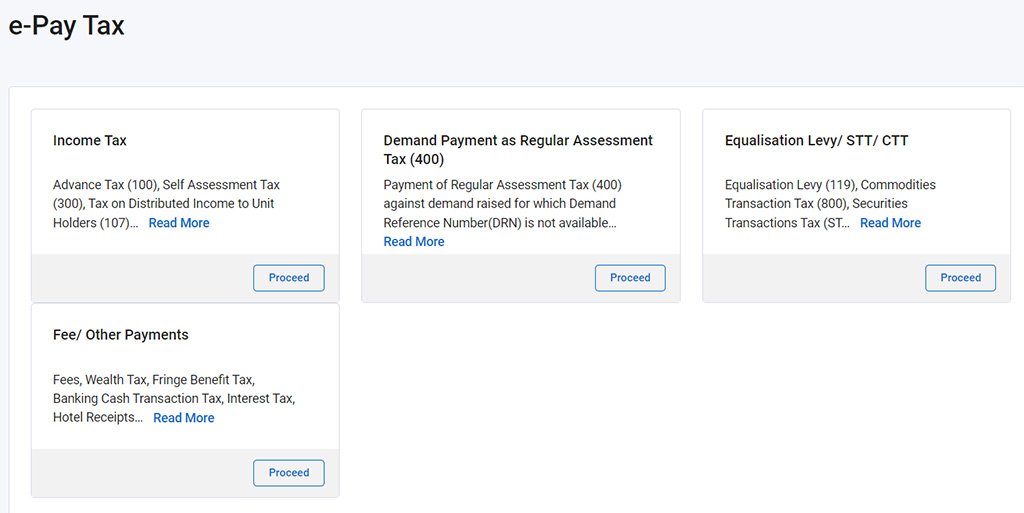
Task: Click the Demand Payment as Regular Assessment Tax heading
Action: click(518, 150)
